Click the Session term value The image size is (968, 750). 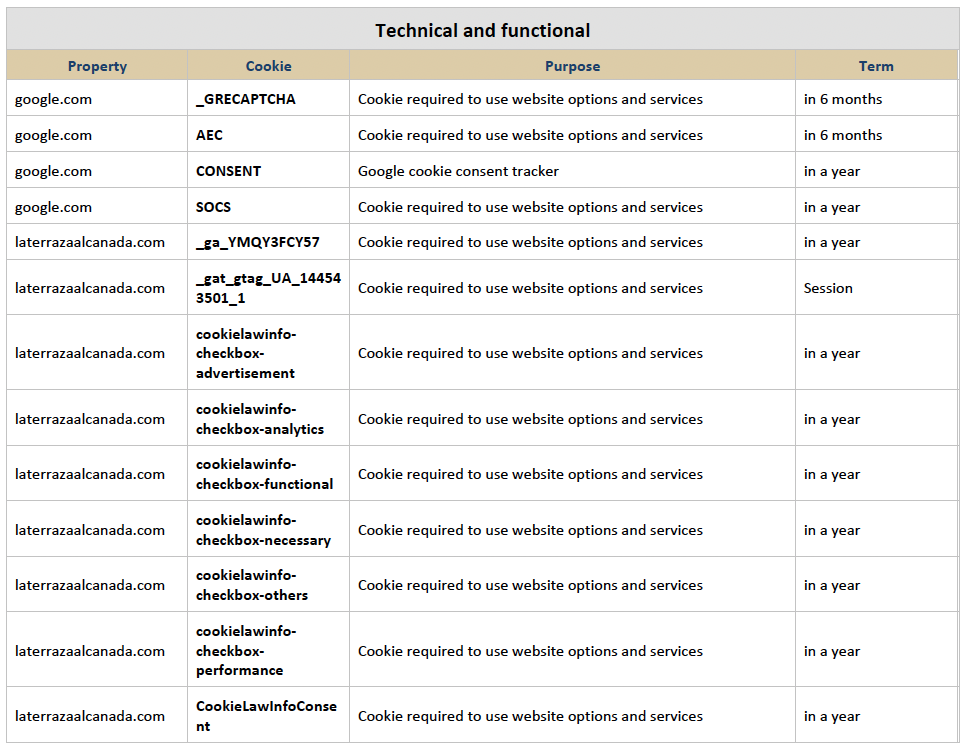tap(828, 288)
